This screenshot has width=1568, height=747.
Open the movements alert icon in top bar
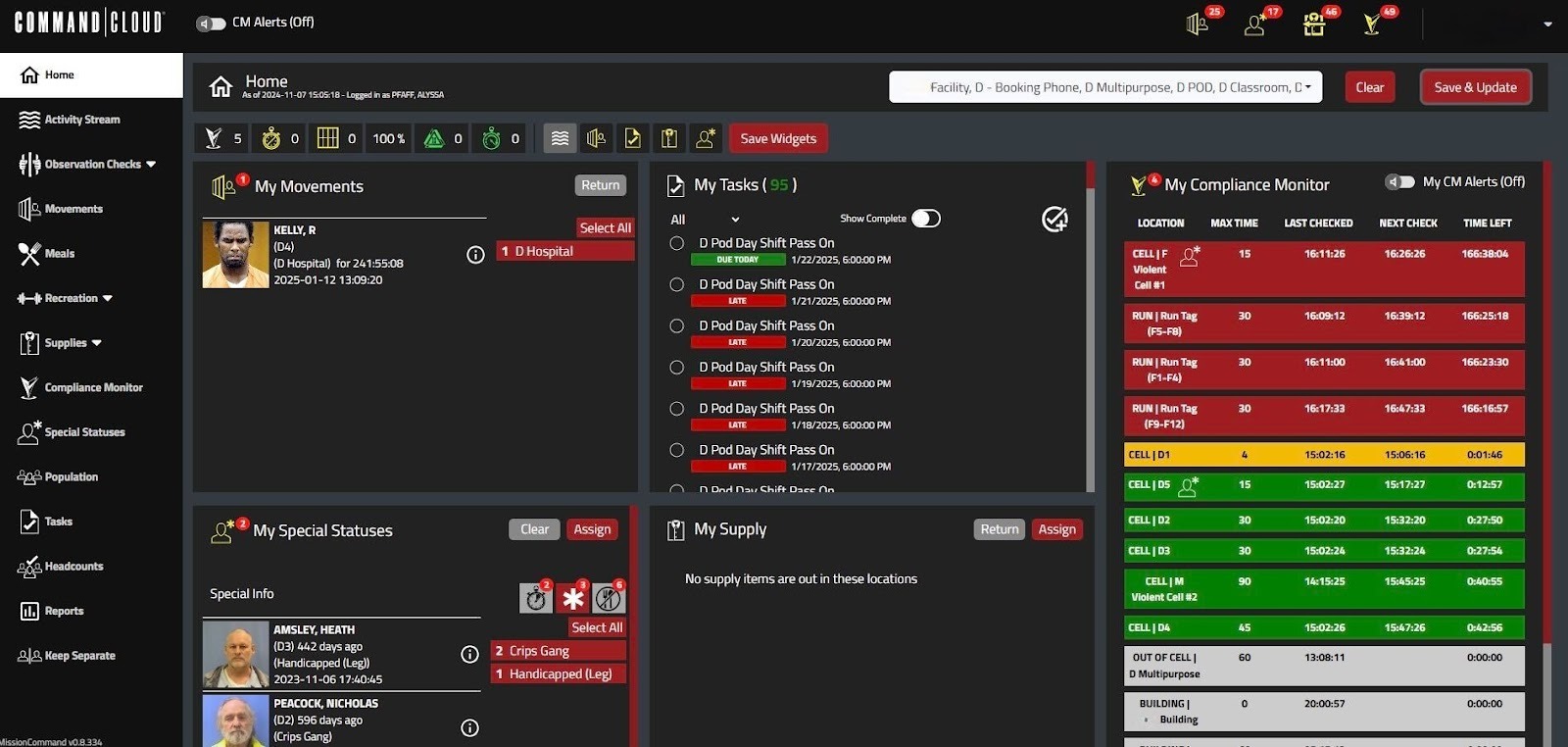(x=1198, y=25)
